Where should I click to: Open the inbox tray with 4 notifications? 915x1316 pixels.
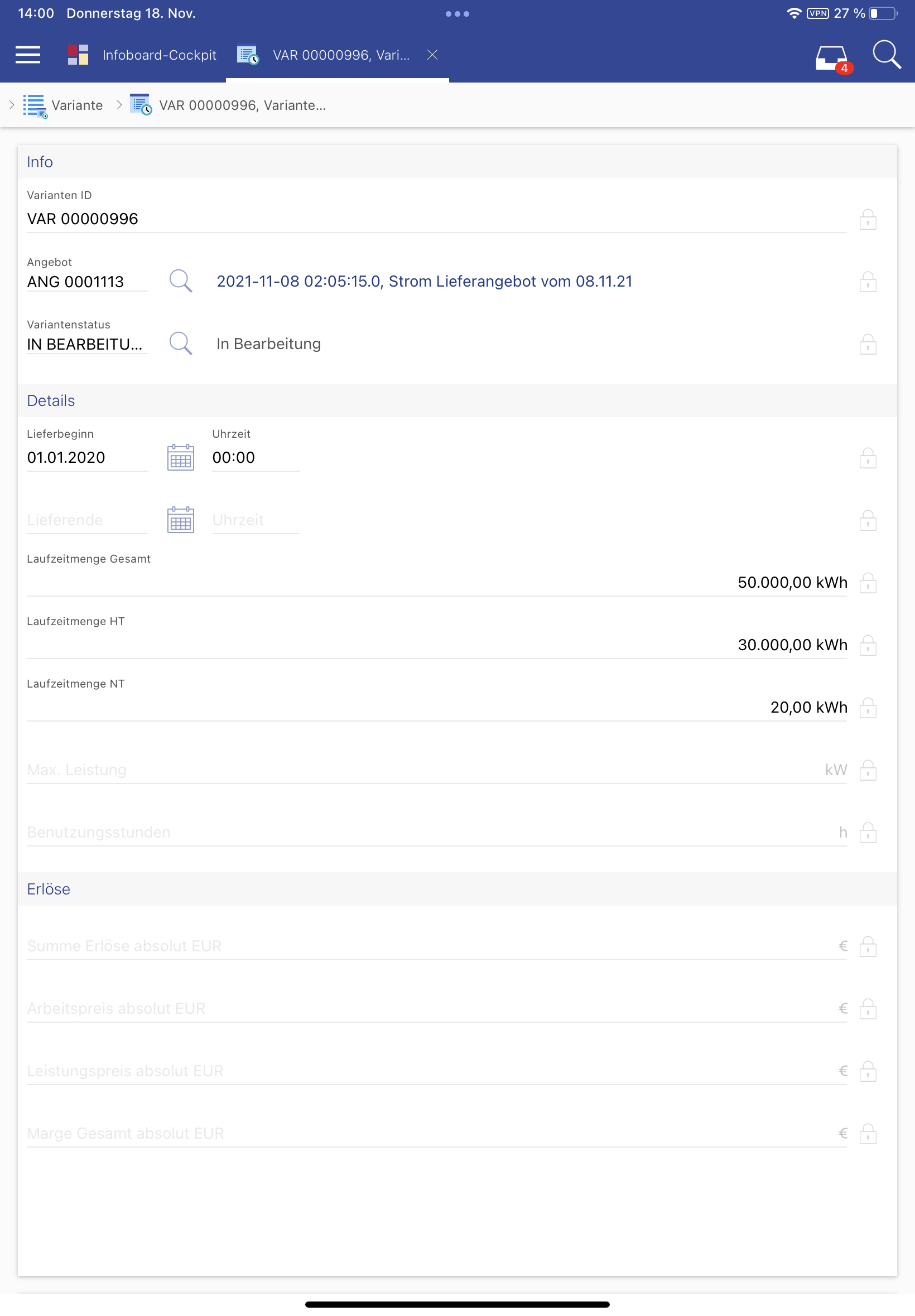(x=831, y=57)
